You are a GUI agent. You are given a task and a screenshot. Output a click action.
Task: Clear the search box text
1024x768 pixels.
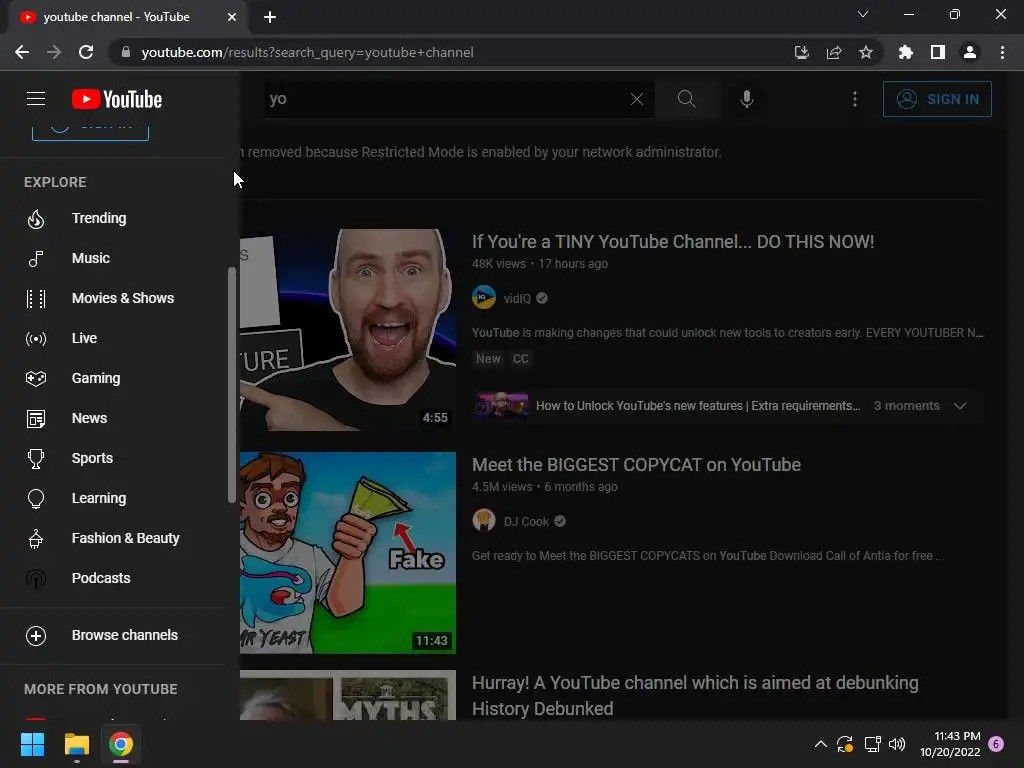[x=637, y=99]
